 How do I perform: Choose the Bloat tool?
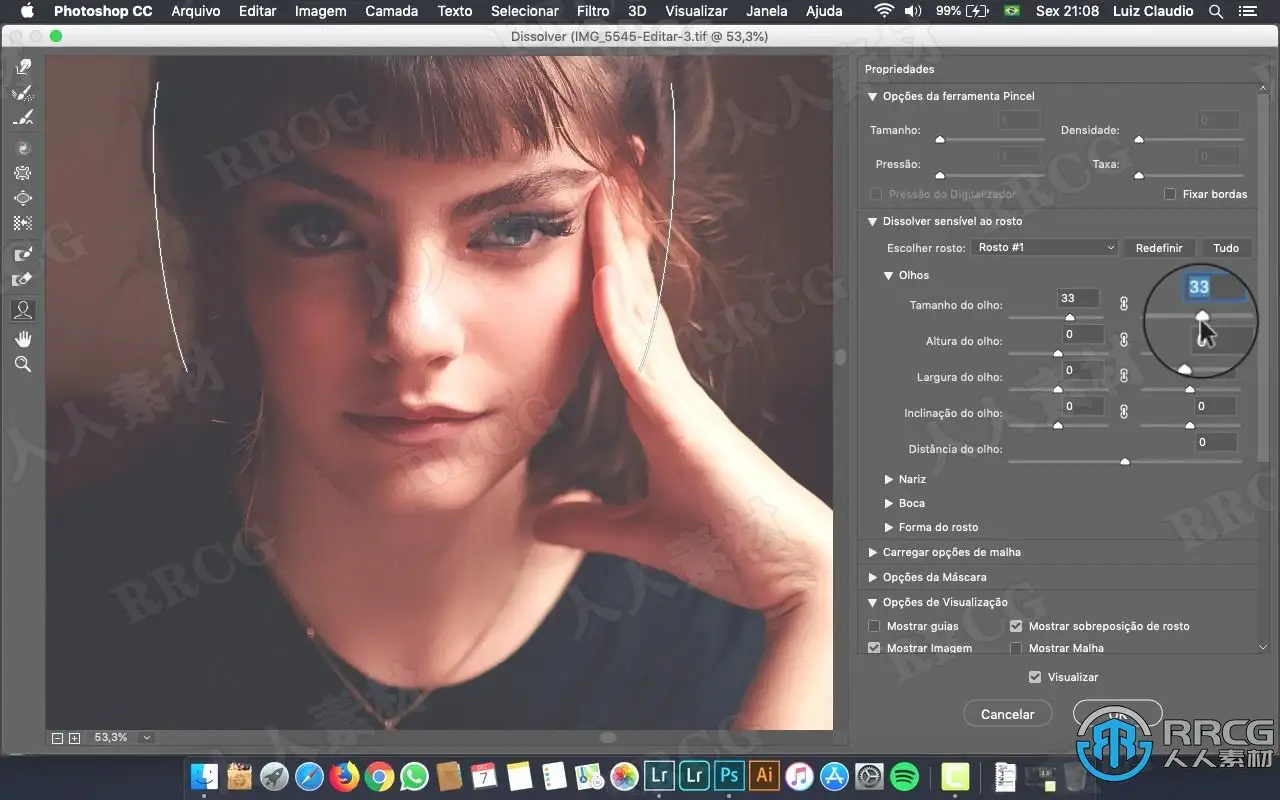coord(23,198)
